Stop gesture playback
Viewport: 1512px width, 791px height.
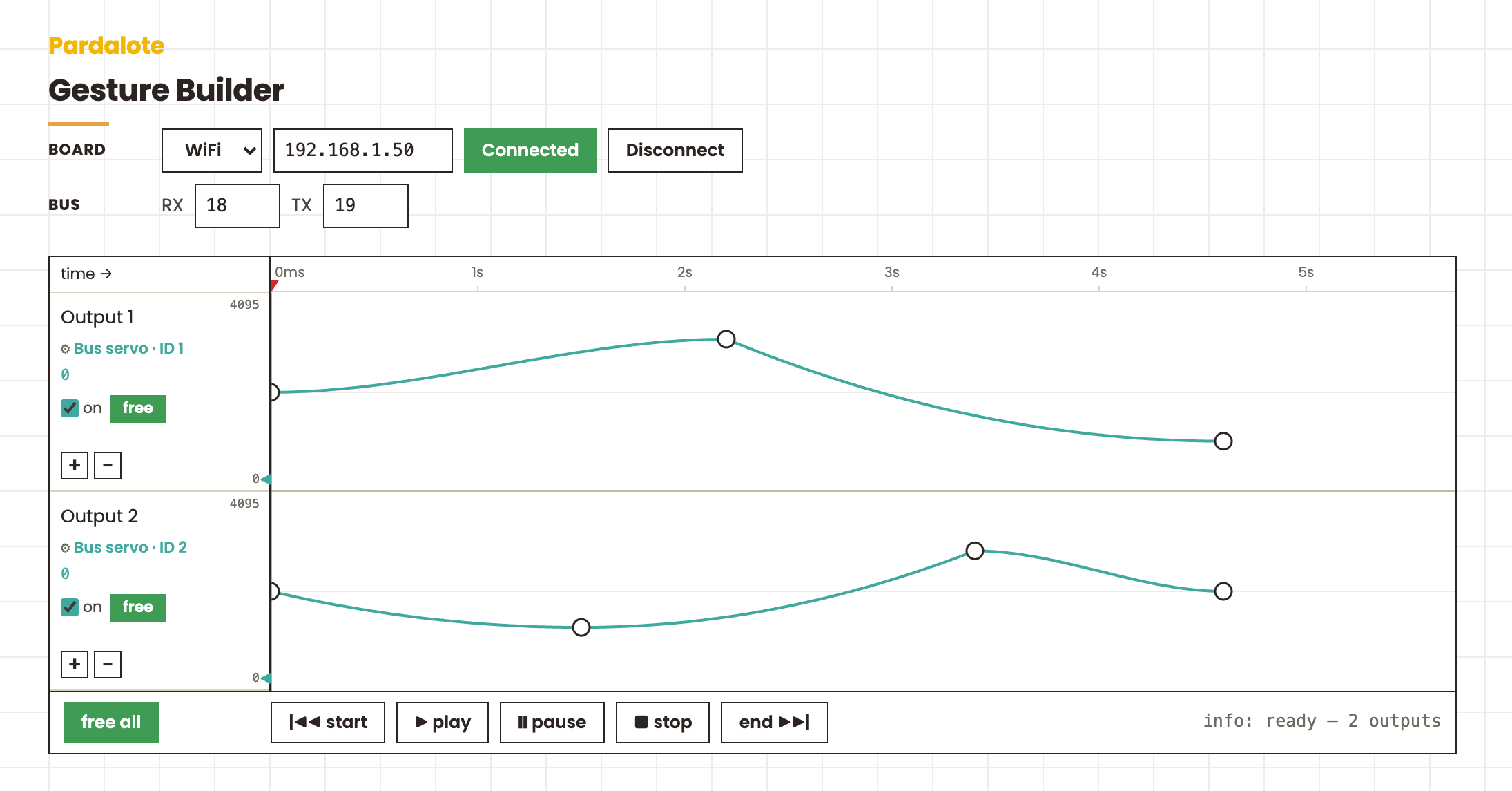tap(663, 722)
